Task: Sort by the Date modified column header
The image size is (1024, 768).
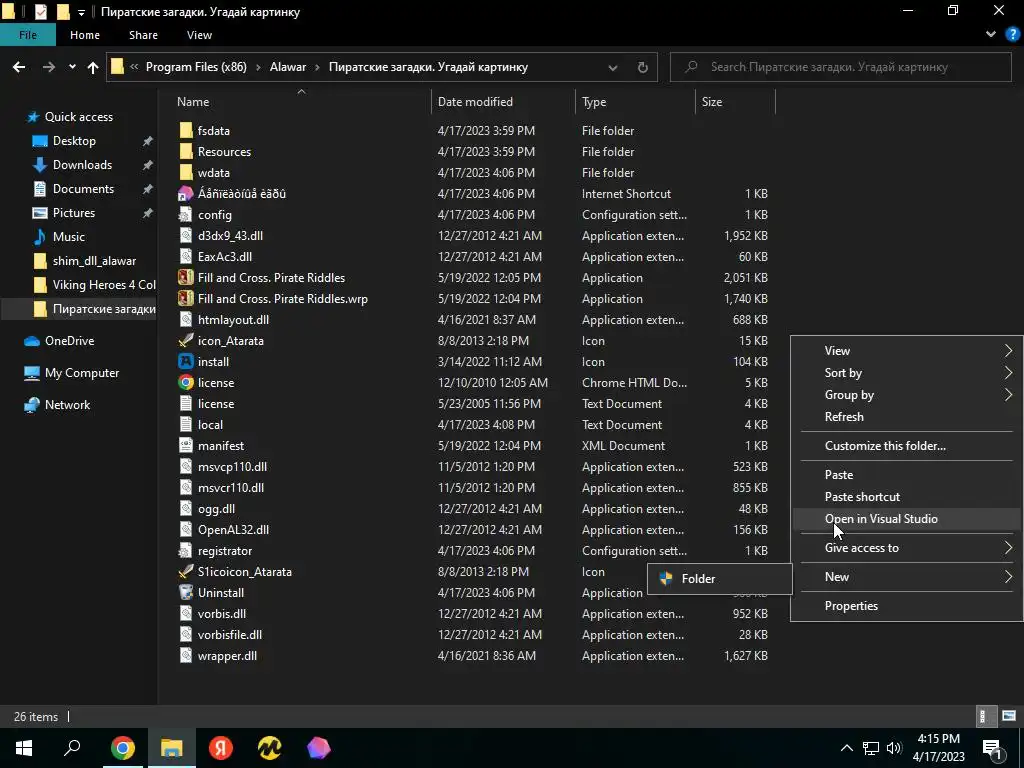Action: pyautogui.click(x=475, y=102)
